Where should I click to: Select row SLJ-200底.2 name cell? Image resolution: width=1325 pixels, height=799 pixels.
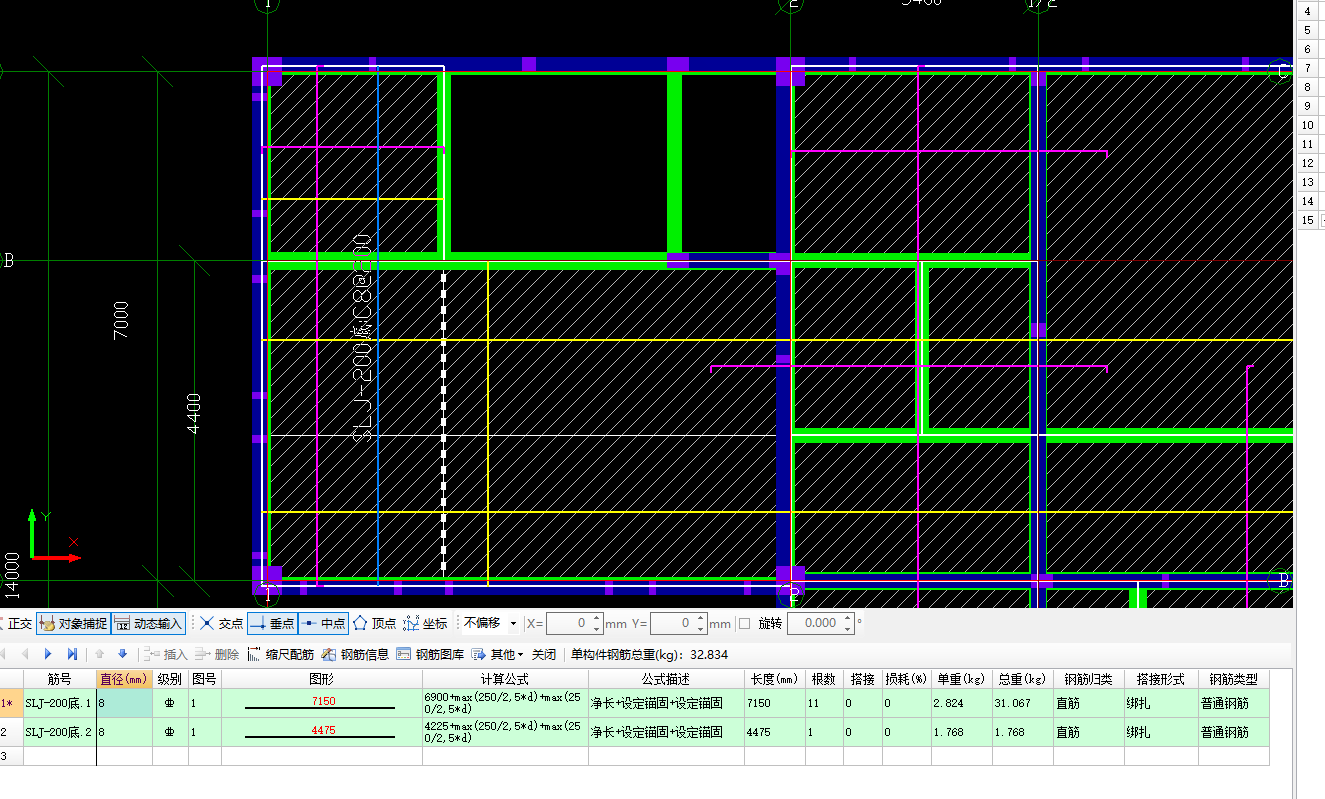(59, 732)
